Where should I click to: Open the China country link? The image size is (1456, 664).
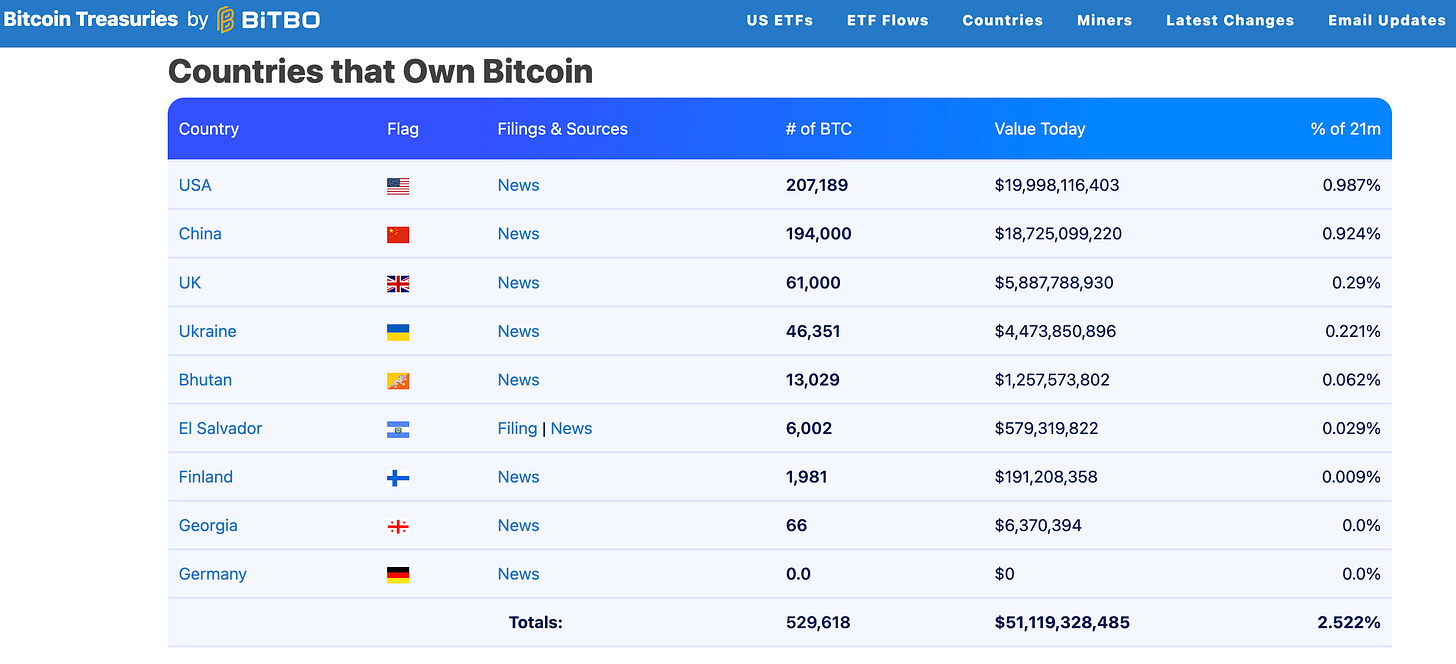(x=200, y=233)
